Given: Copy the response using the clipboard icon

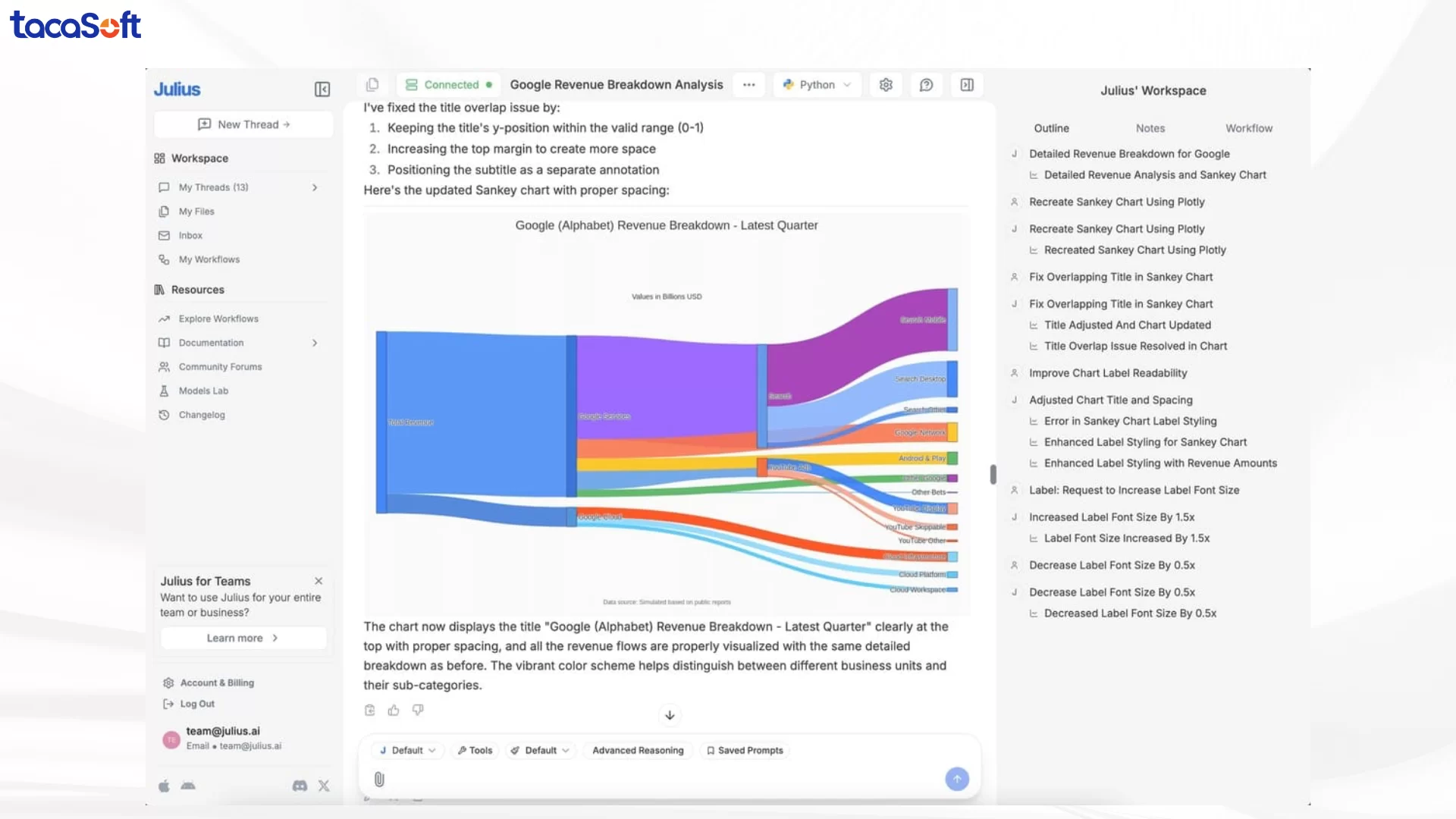Looking at the screenshot, I should [370, 711].
